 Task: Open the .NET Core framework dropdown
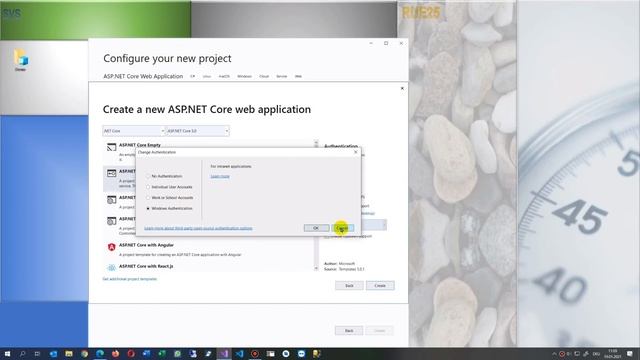133,131
